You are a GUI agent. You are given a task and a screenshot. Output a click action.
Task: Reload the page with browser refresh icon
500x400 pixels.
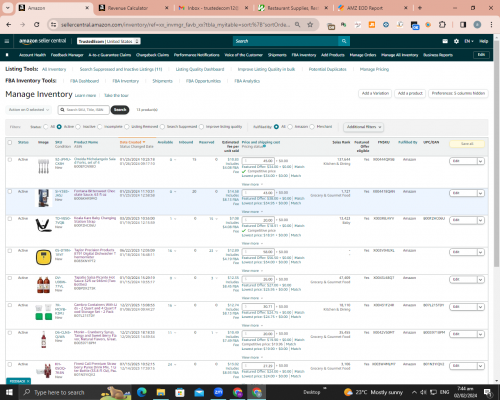tap(37, 24)
